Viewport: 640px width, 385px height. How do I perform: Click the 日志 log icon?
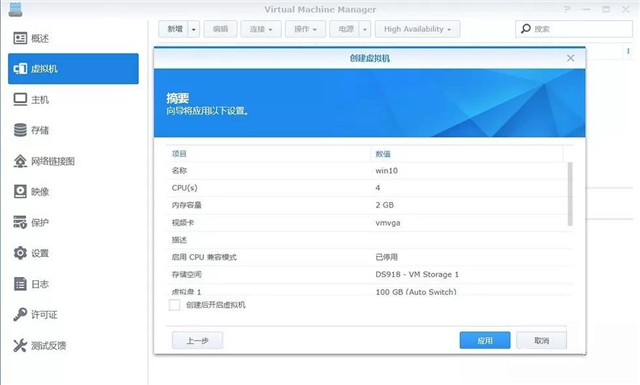pos(20,284)
